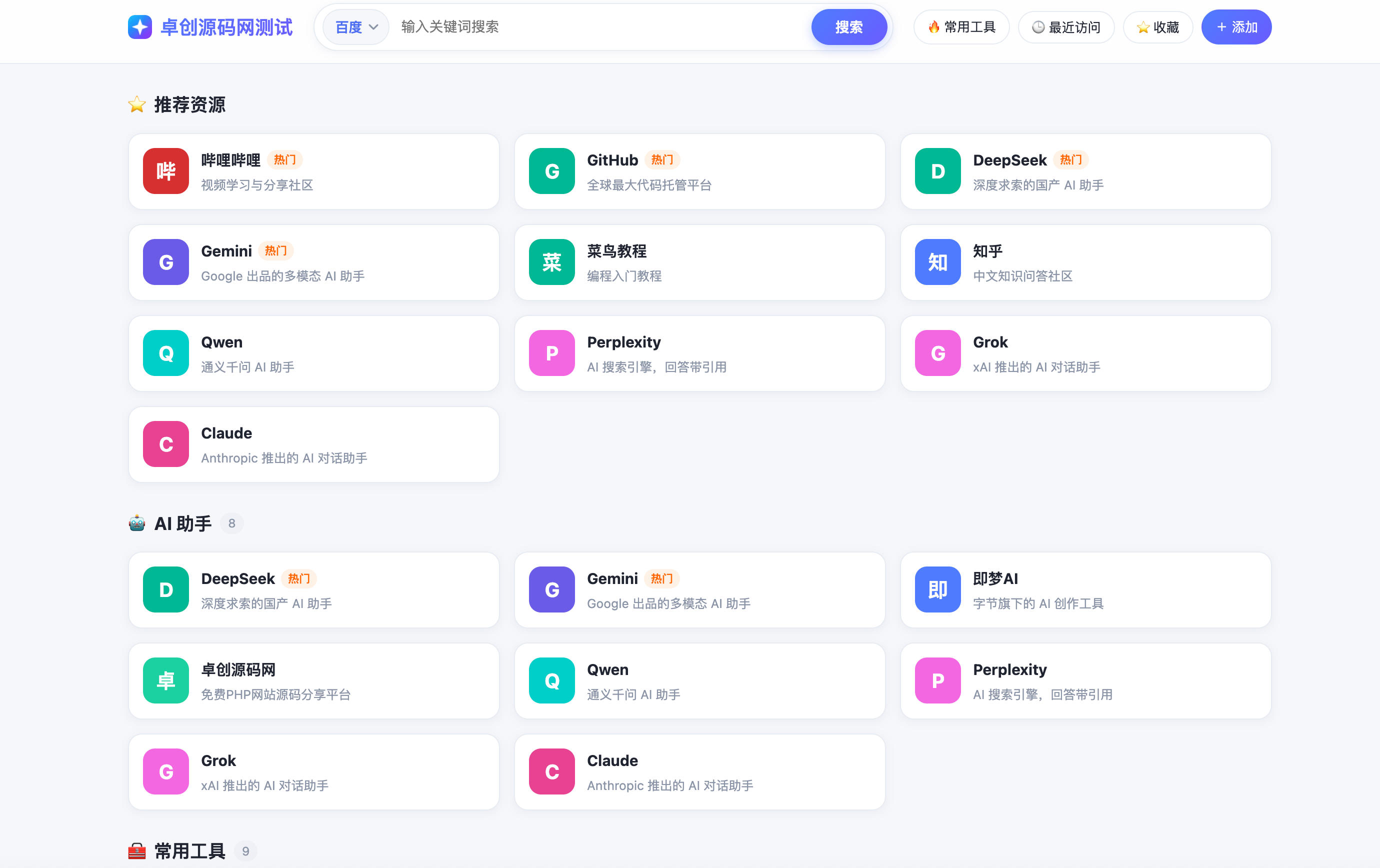
Task: Click the 全球最大代码托管平台 description text
Action: (648, 185)
